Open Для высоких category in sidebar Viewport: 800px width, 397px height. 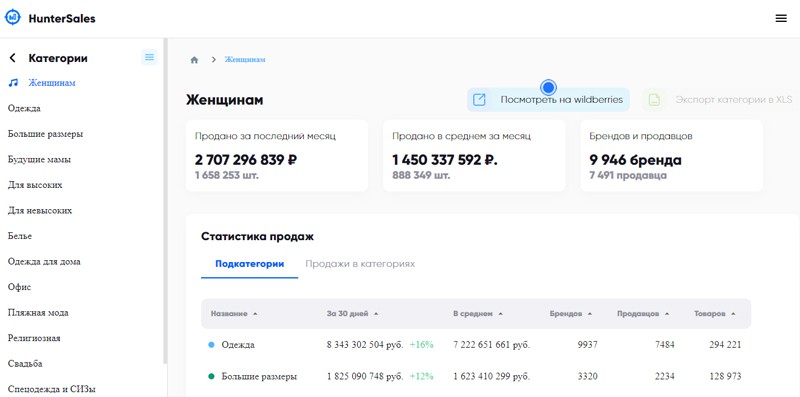(x=35, y=185)
